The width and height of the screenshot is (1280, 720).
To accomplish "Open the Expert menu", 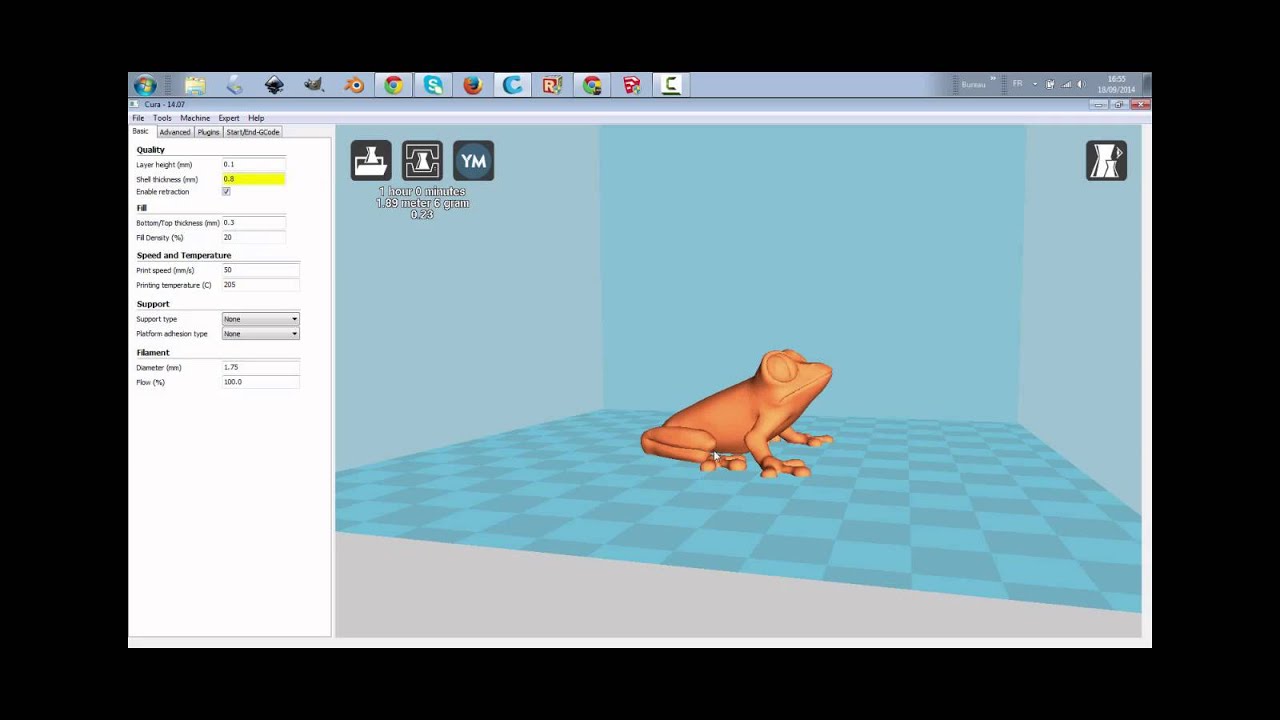I will 229,118.
